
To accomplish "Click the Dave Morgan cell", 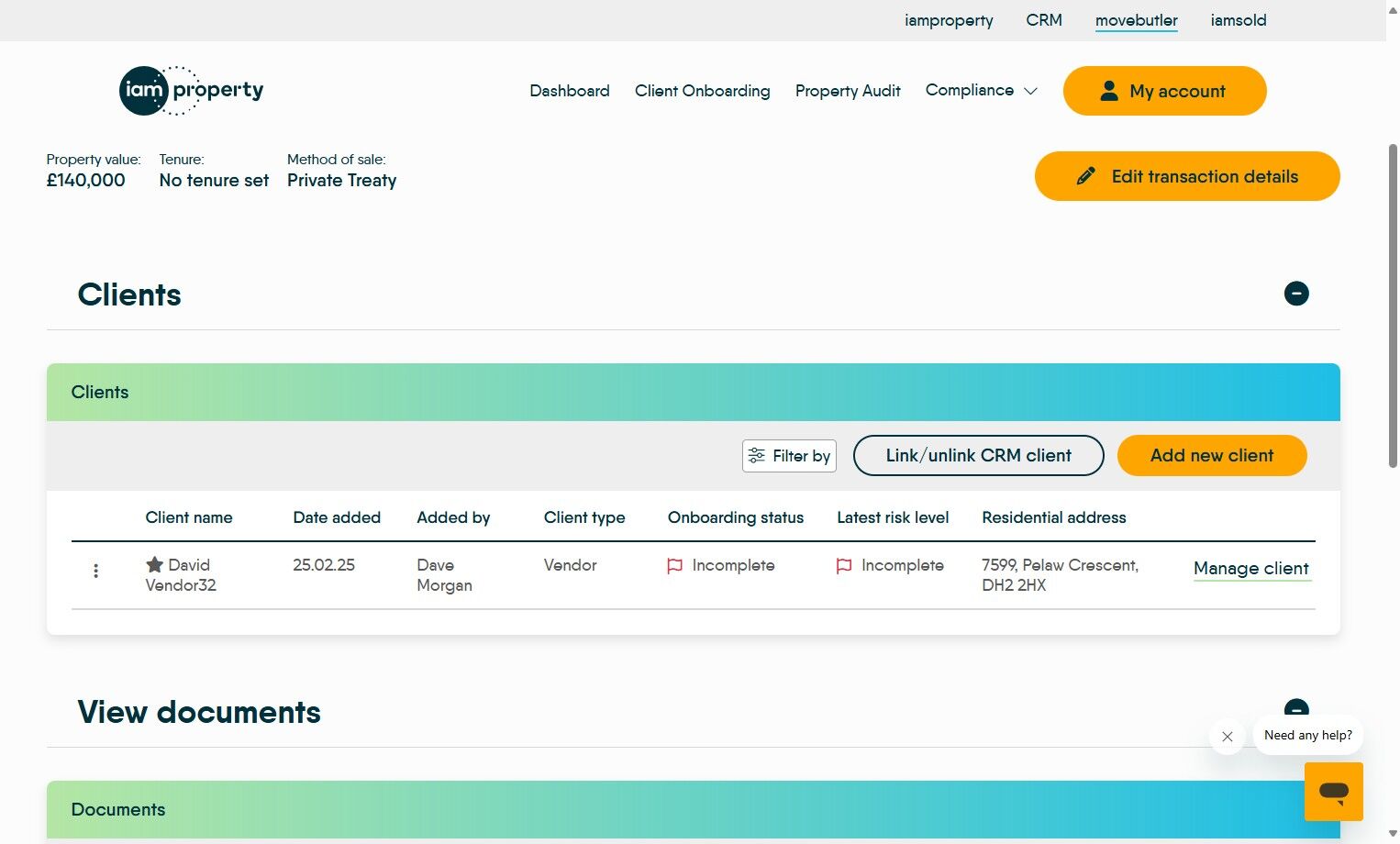I will coord(444,575).
